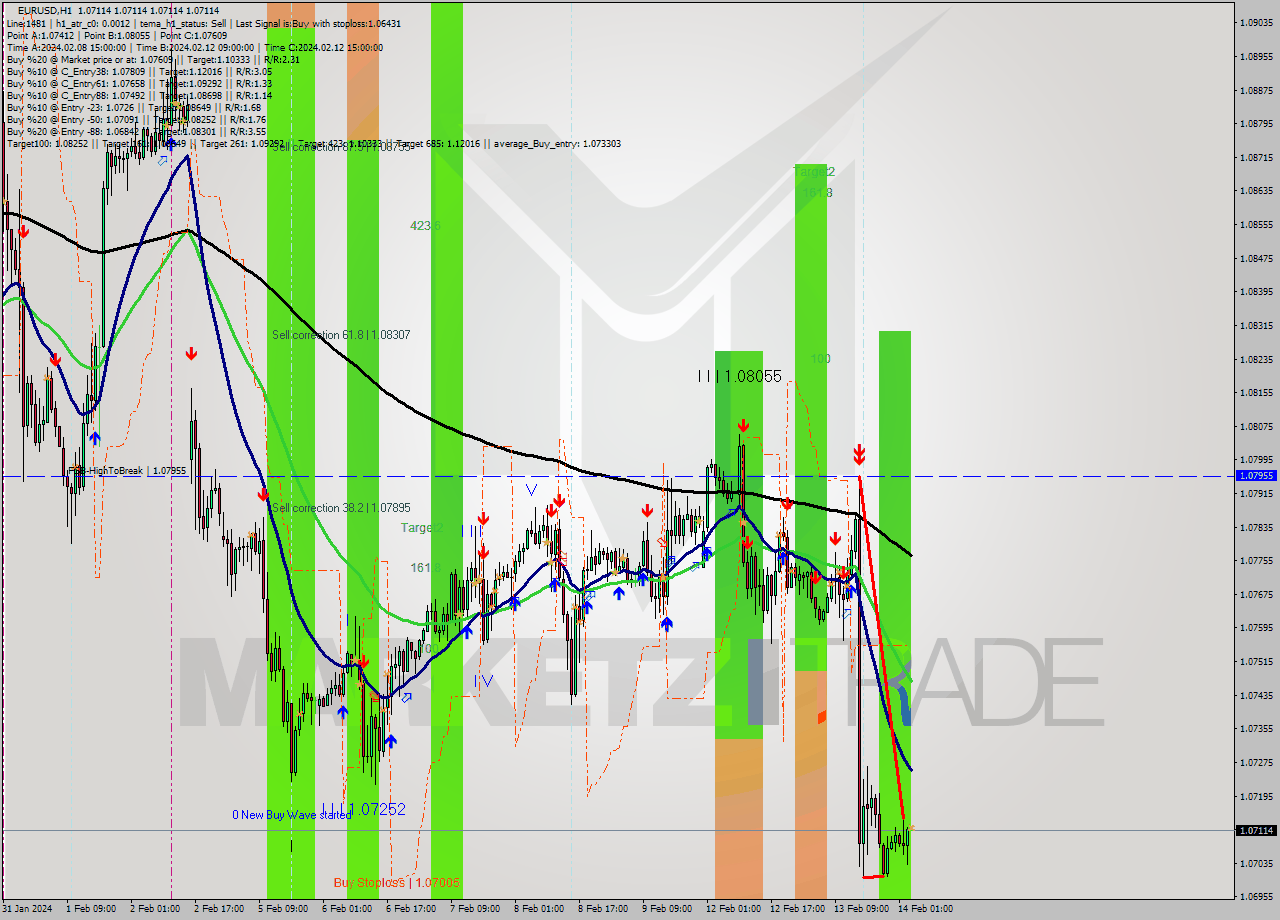Click the 1.07675 price axis value
The width and height of the screenshot is (1280, 920).
point(1256,594)
